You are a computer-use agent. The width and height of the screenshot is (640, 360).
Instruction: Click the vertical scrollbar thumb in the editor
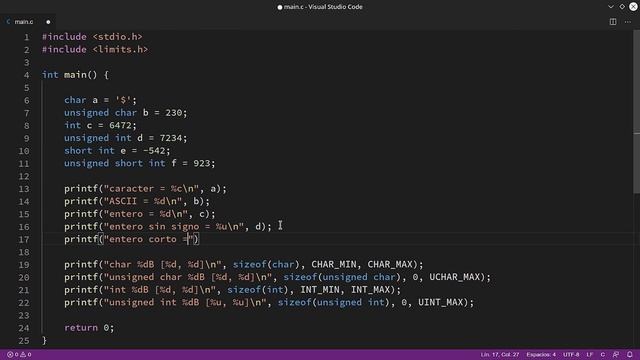click(637, 112)
